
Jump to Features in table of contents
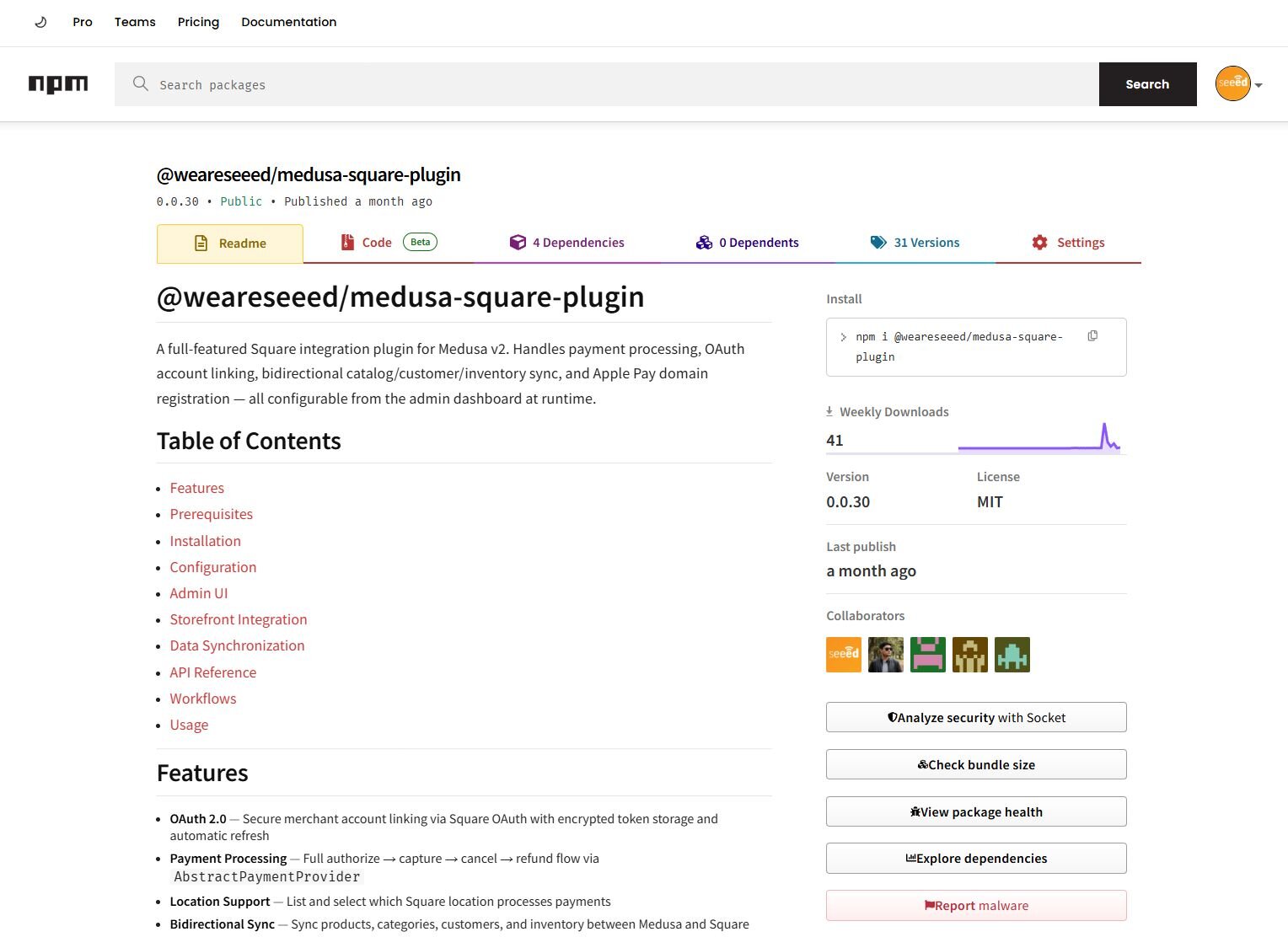[x=197, y=488]
